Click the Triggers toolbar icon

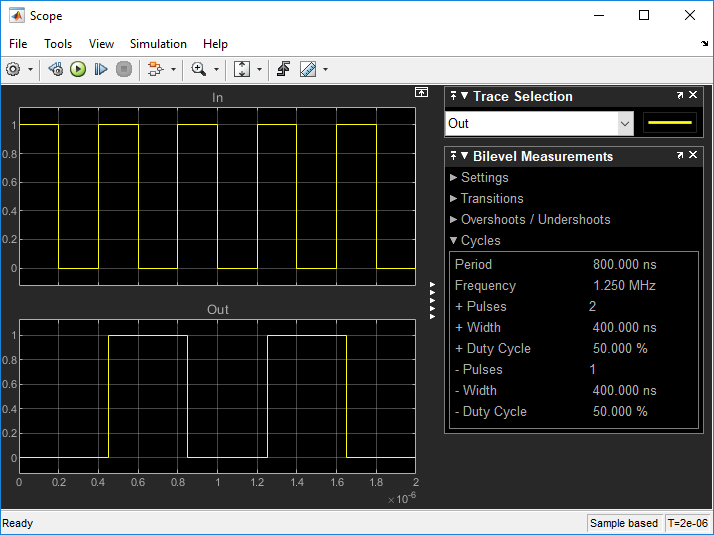[x=284, y=69]
